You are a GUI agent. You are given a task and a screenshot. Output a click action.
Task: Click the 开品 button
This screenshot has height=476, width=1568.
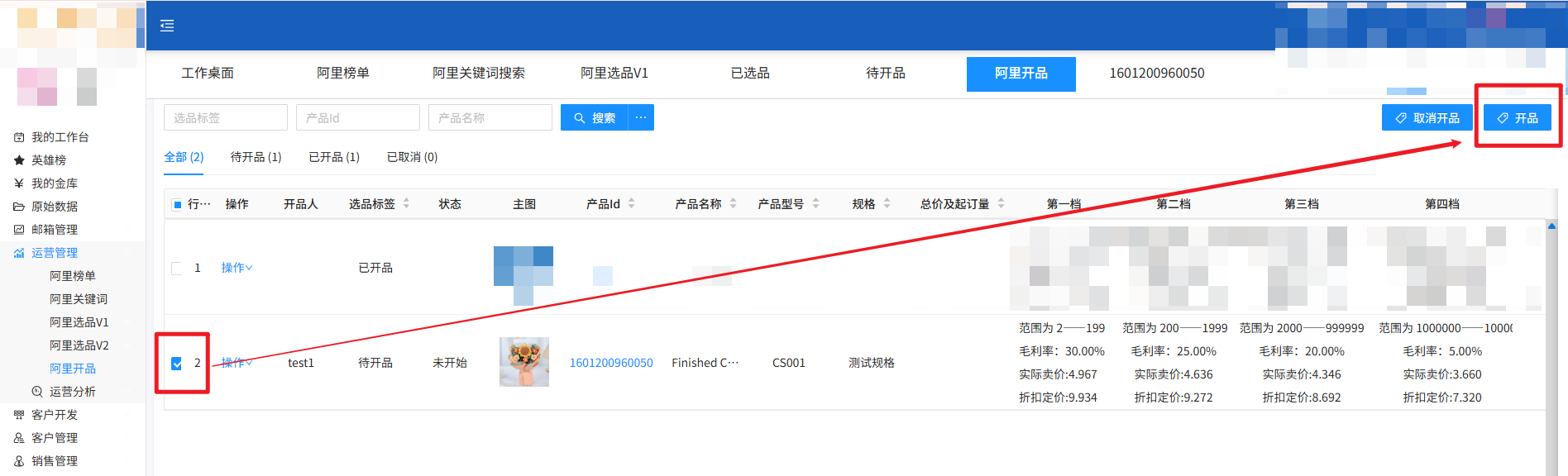[x=1518, y=117]
